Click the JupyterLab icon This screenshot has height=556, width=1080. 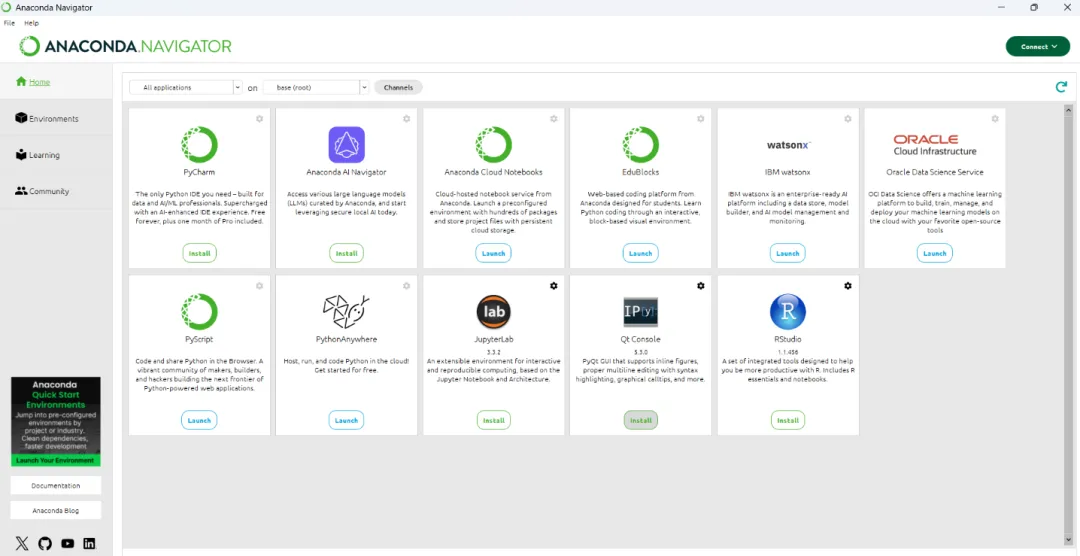coord(493,311)
